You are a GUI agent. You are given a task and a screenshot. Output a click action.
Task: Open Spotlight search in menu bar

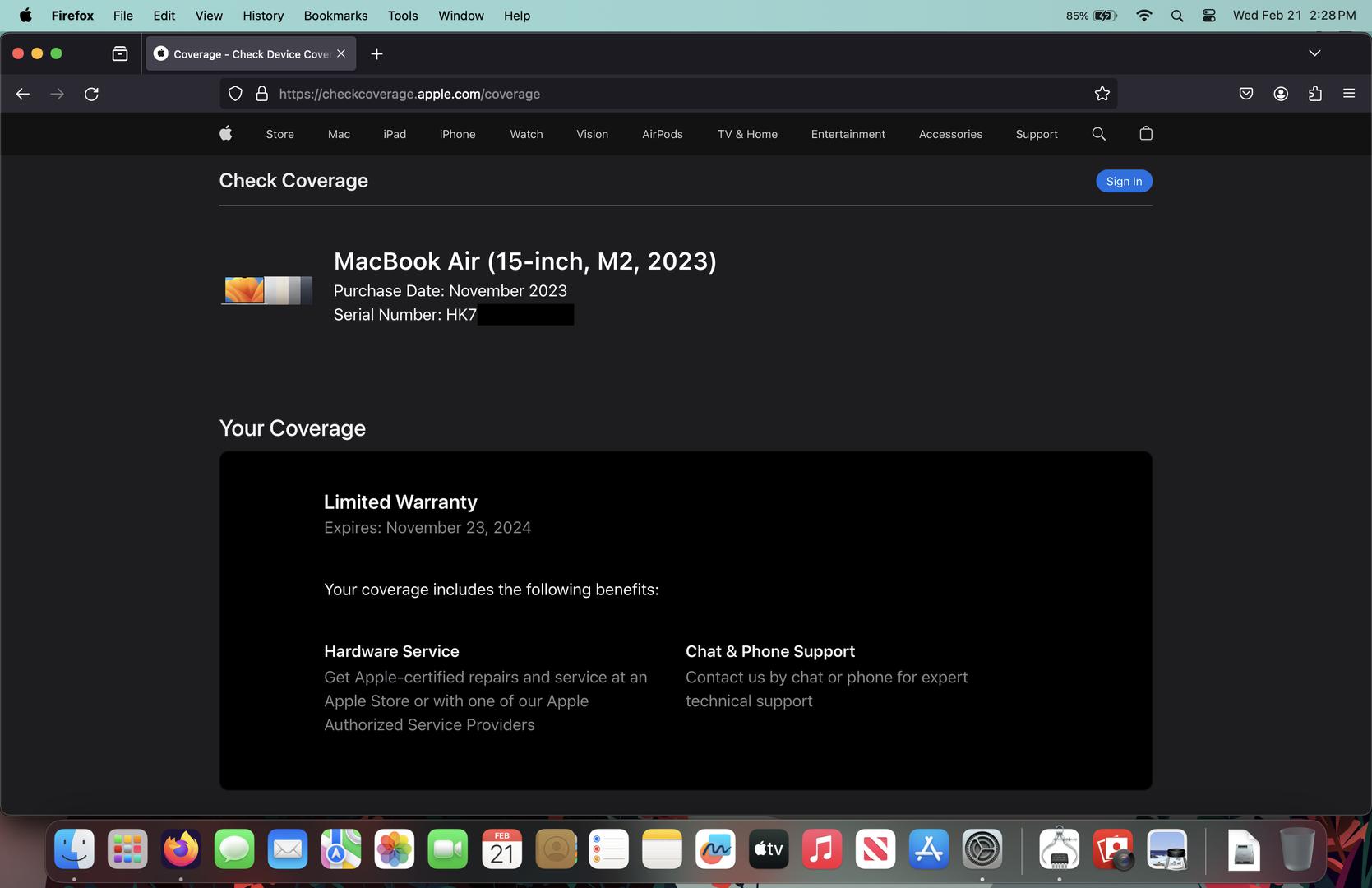1177,16
